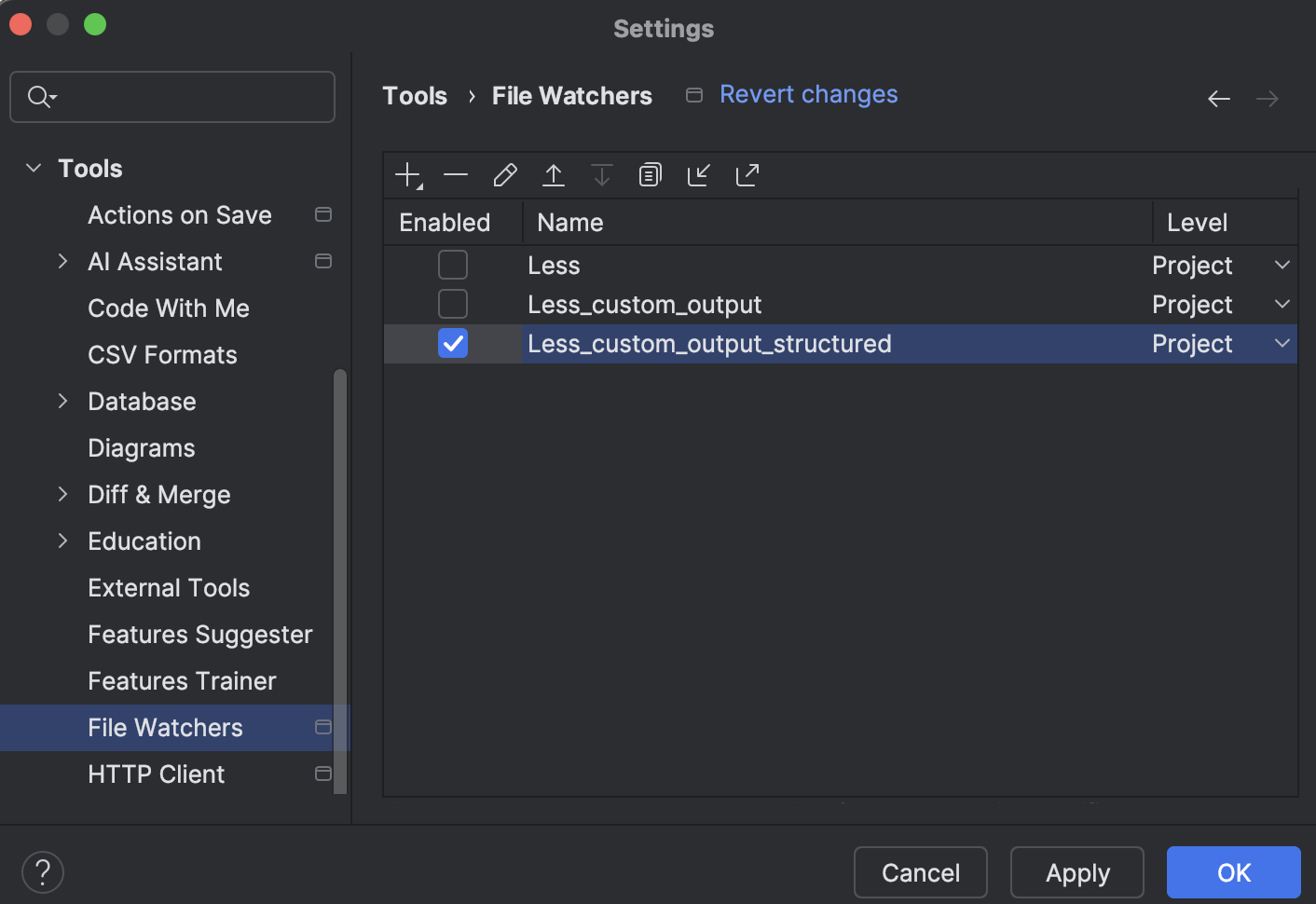Click the Revert changes link
This screenshot has width=1316, height=904.
807,94
